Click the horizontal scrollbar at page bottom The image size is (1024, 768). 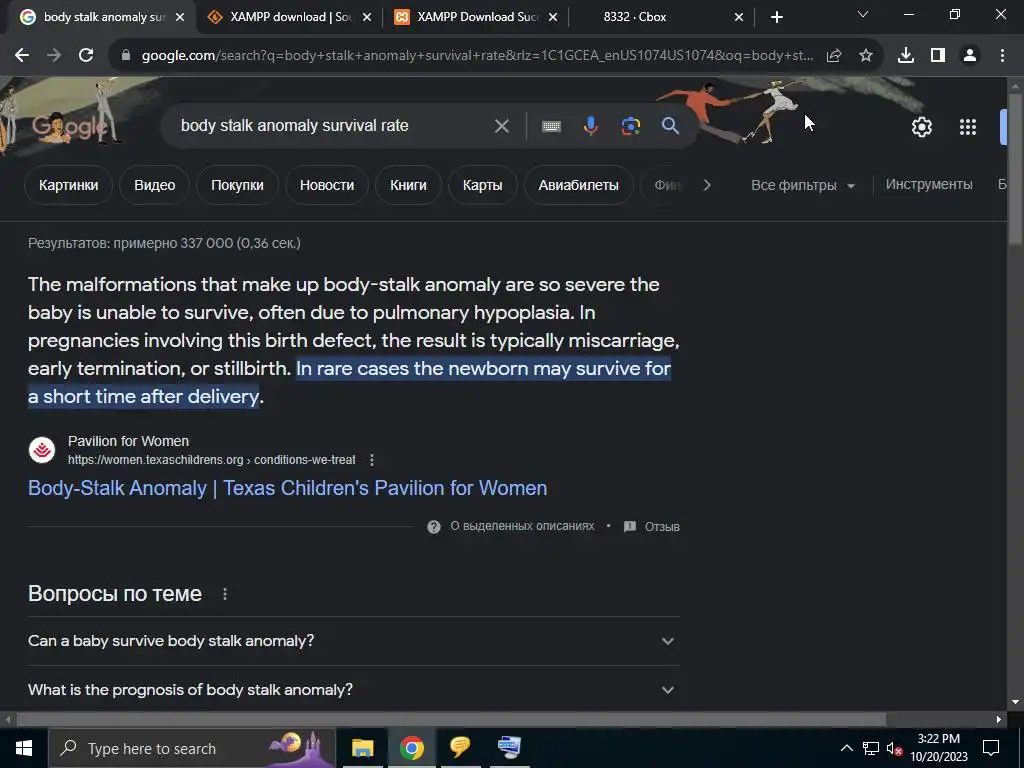tap(451, 719)
